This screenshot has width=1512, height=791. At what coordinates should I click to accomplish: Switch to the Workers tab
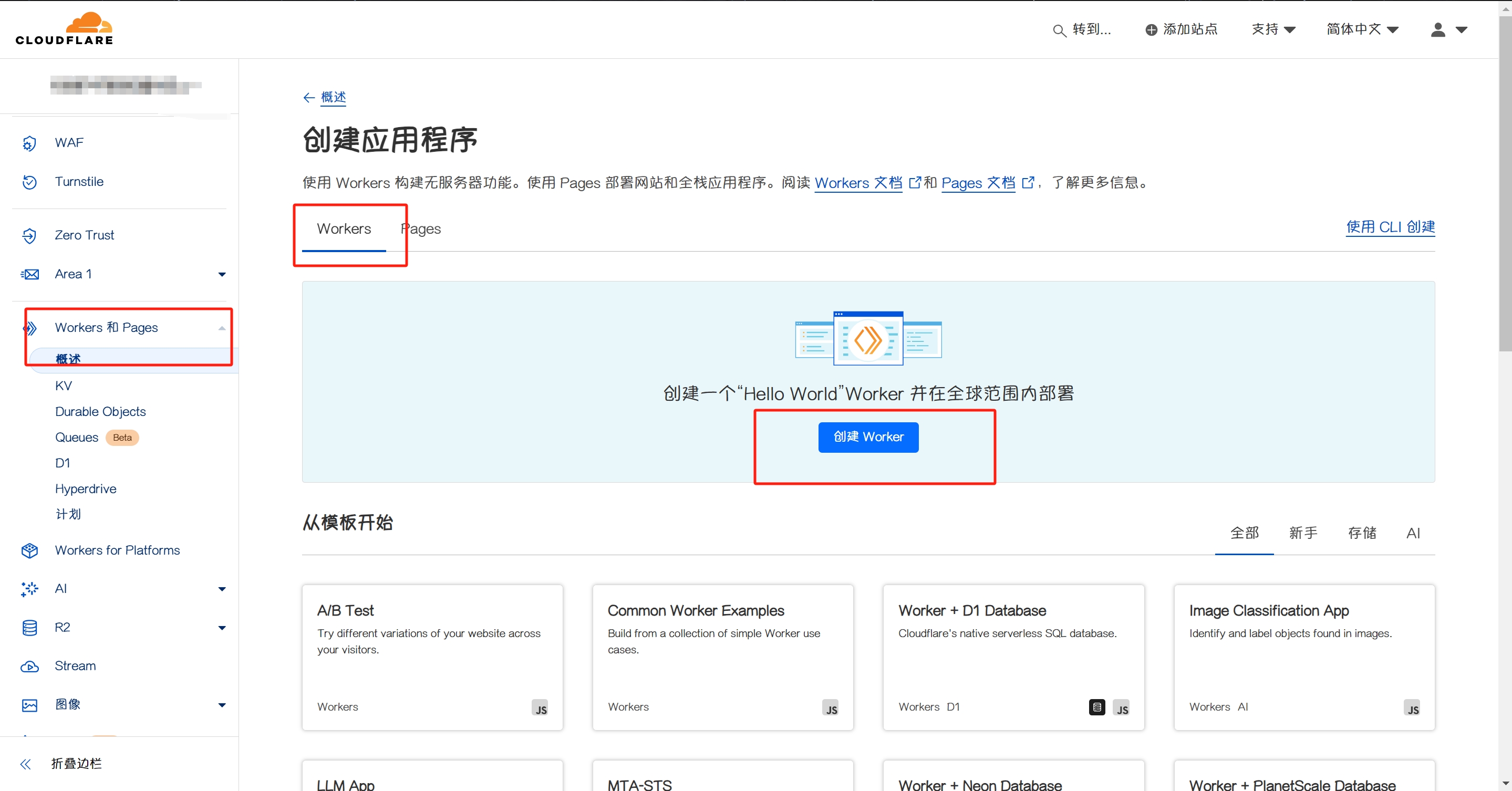pos(344,229)
